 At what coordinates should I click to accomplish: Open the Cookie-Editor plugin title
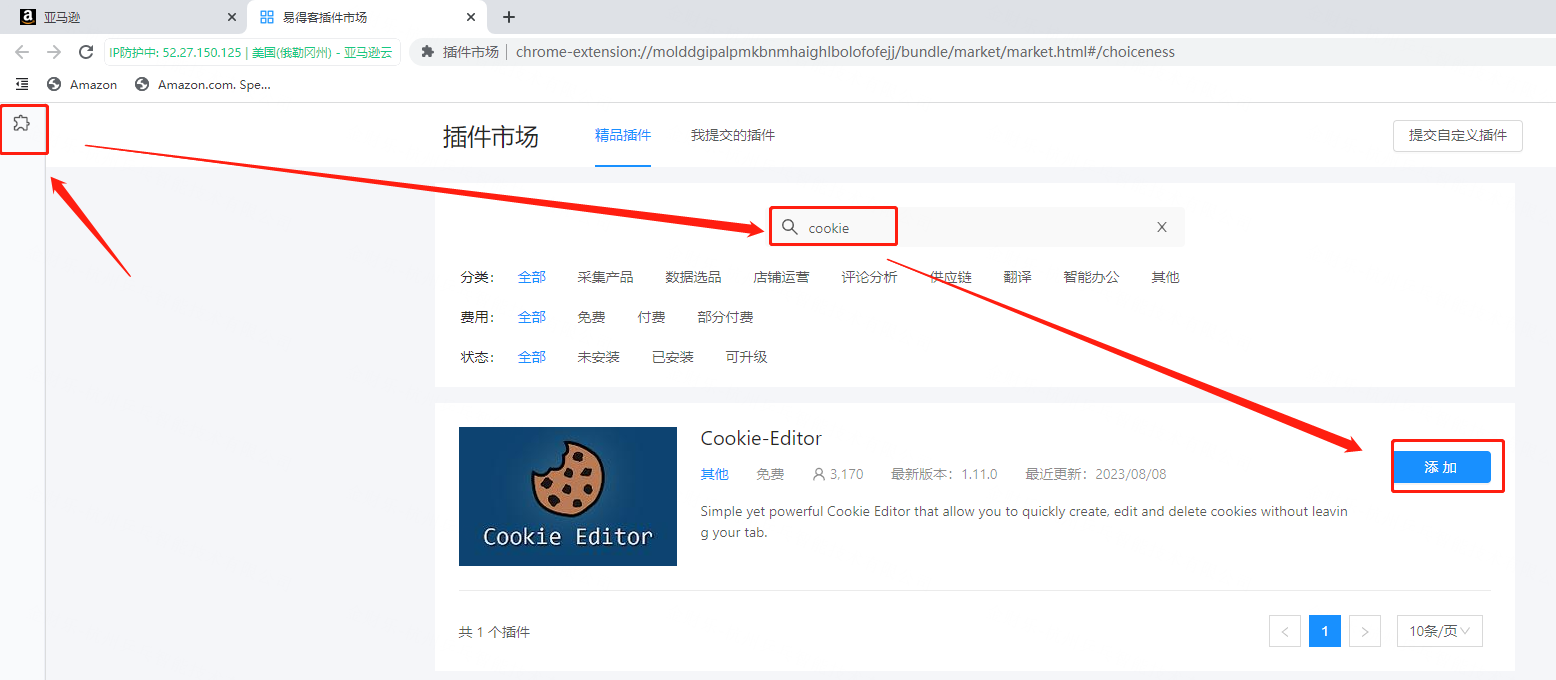(x=761, y=438)
